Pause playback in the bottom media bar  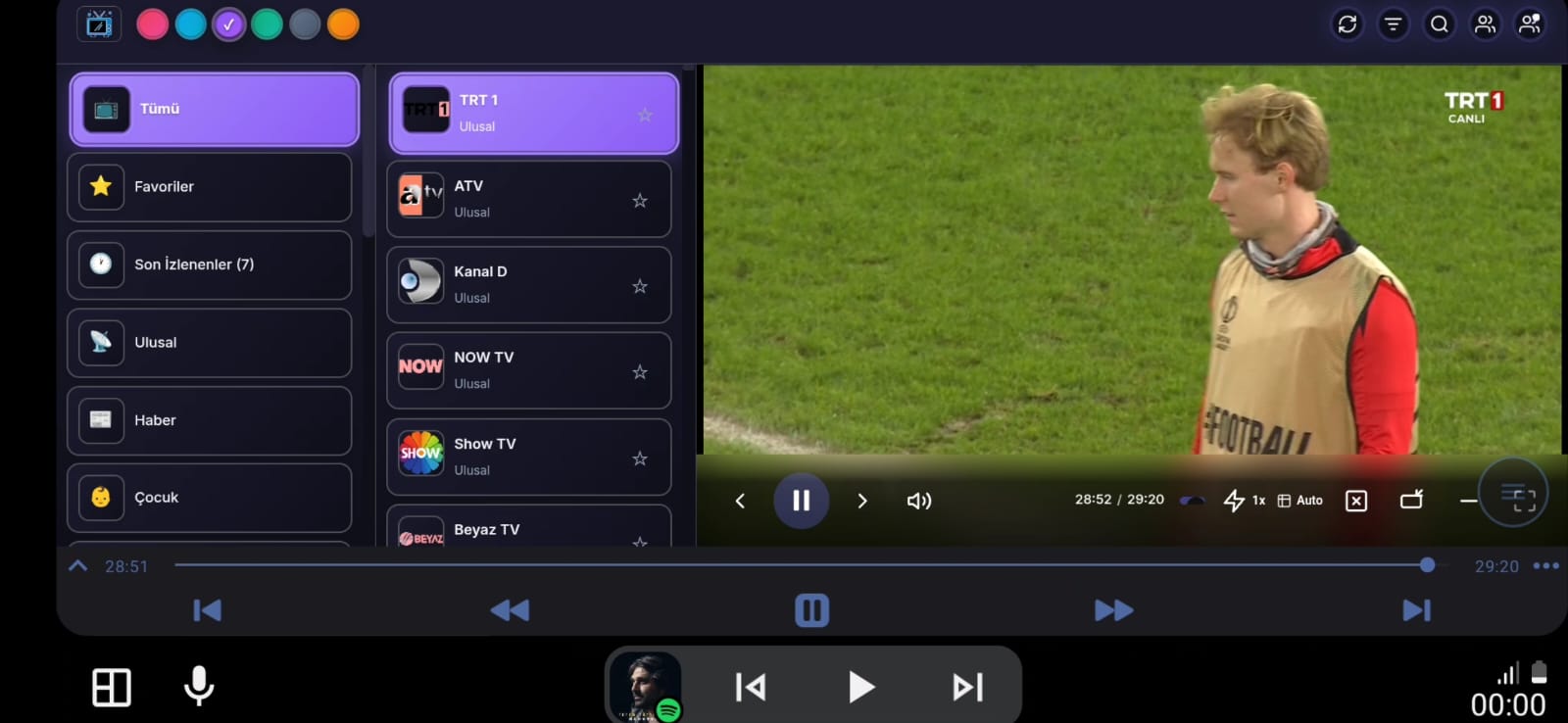point(811,610)
